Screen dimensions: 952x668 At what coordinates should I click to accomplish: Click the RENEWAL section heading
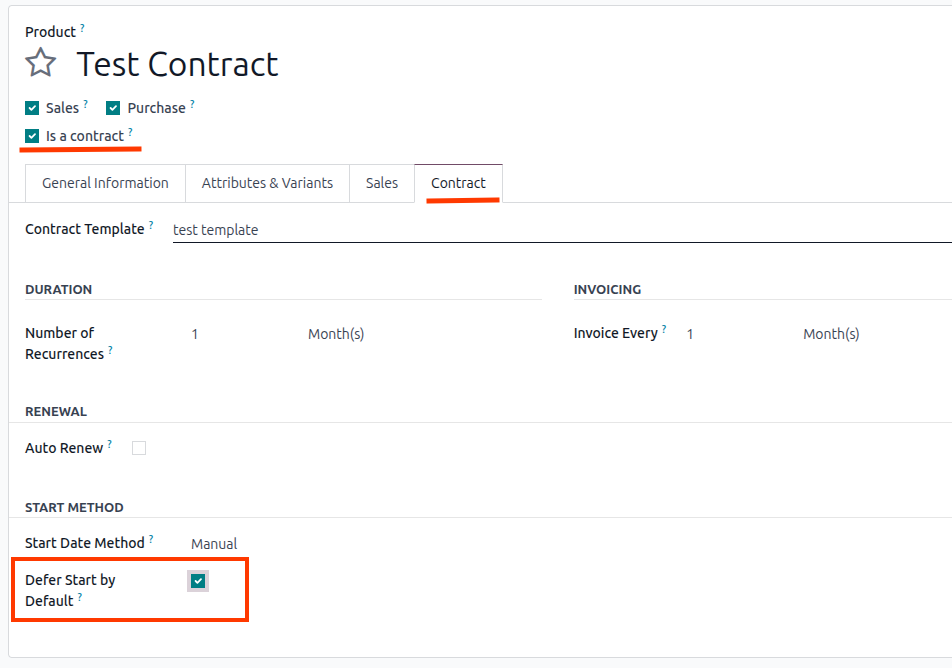[x=56, y=411]
